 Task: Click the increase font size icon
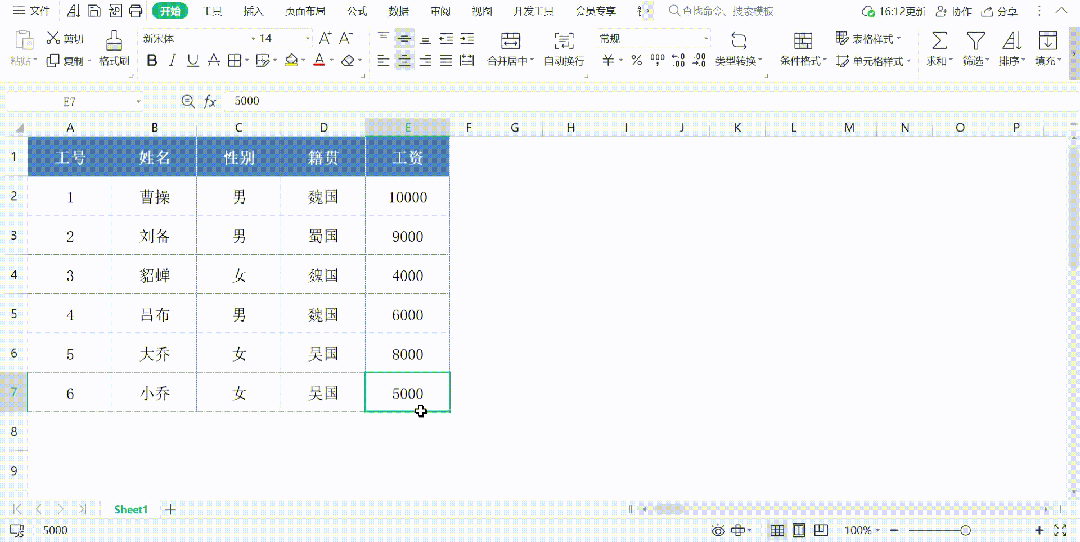tap(326, 39)
